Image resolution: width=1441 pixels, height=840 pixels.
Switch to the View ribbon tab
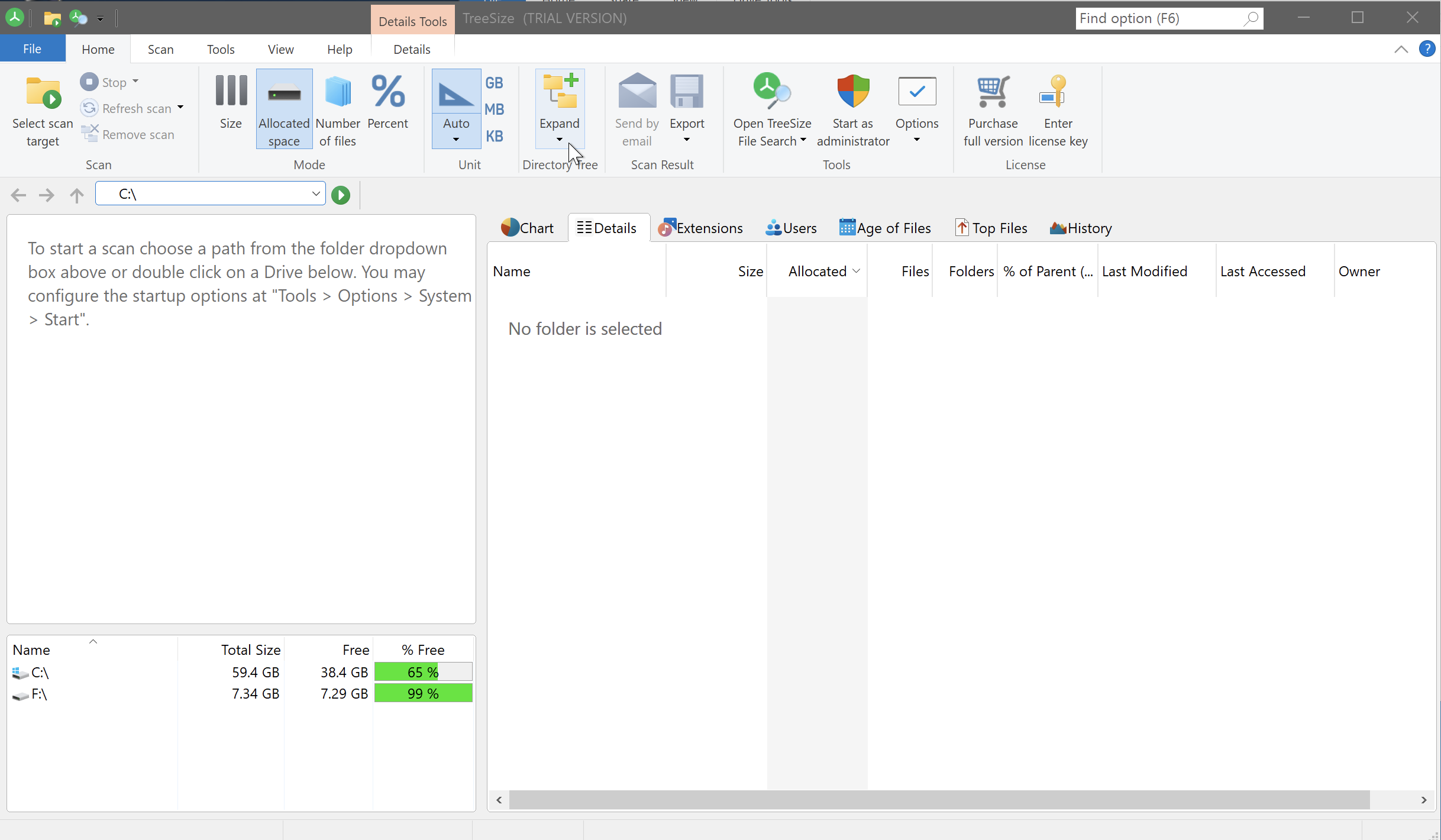(x=280, y=49)
